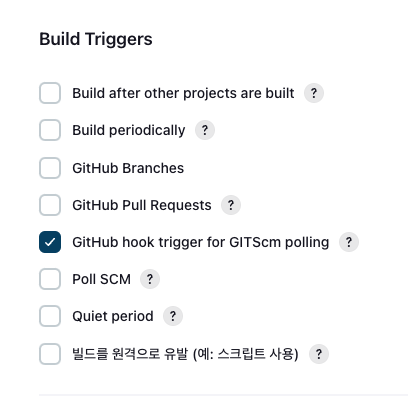This screenshot has width=408, height=409.
Task: Click the 'Poll SCM' label text
Action: tap(101, 279)
